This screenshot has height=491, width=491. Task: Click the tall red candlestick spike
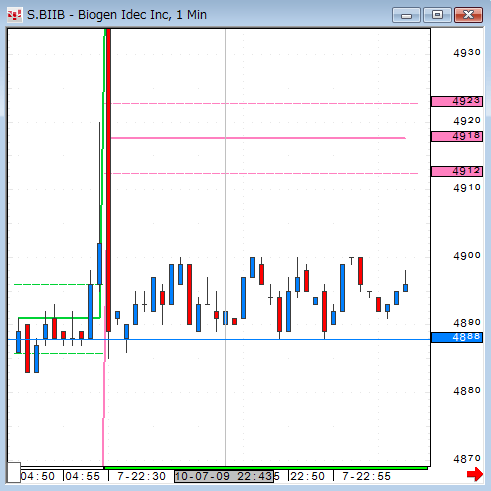pos(108,180)
